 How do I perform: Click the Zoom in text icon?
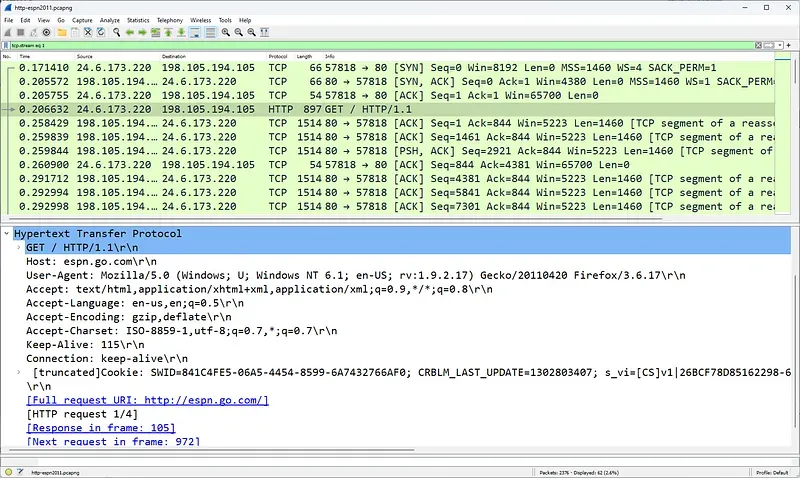[226, 33]
